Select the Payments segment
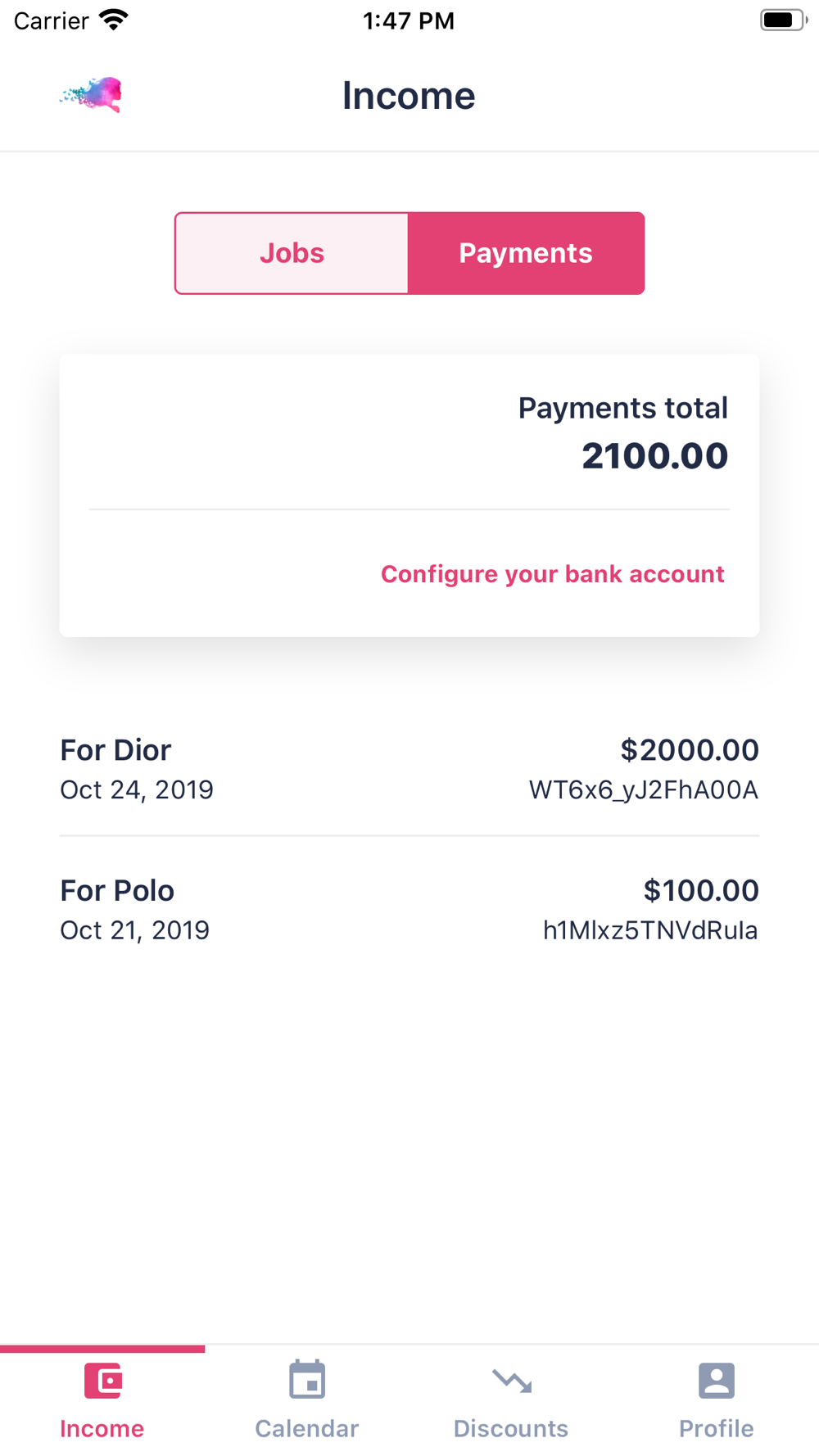 (x=526, y=253)
